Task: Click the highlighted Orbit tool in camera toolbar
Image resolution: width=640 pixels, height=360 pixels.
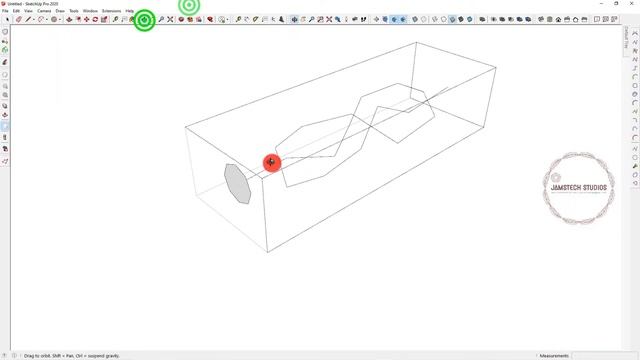Action: click(x=294, y=19)
